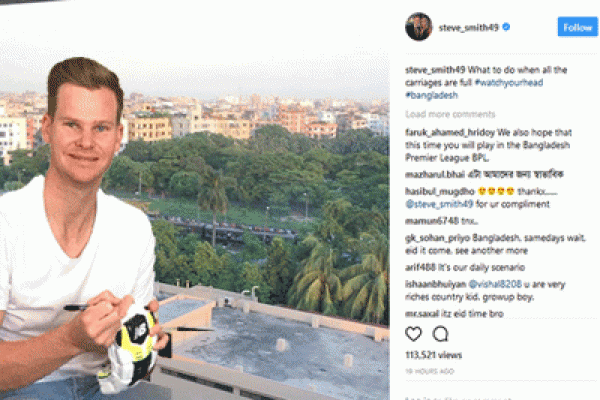Click the @vishal8208 mention link
The image size is (600, 400).
pyautogui.click(x=495, y=284)
